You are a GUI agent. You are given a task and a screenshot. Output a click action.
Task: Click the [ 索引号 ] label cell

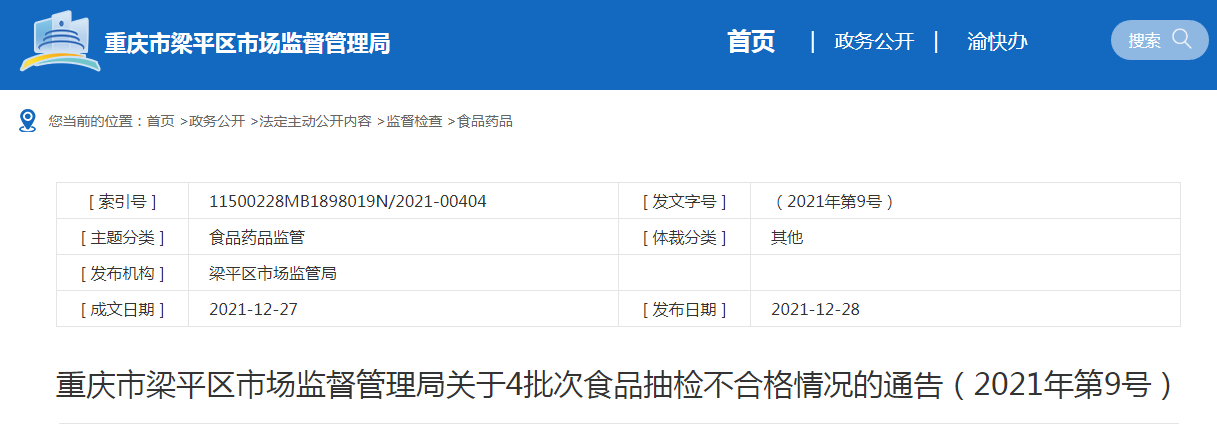coord(123,201)
